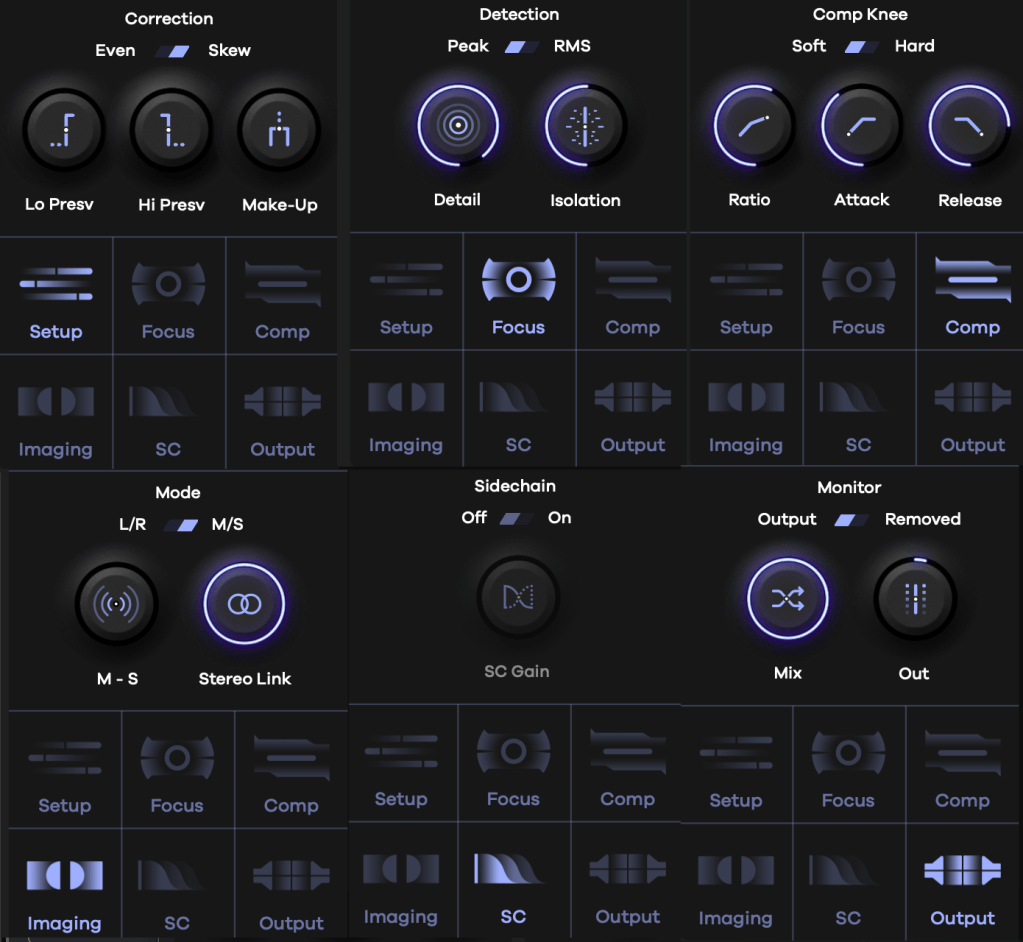Image resolution: width=1023 pixels, height=942 pixels.
Task: Toggle the Soft/Hard Comp Knee switch
Action: pos(861,47)
